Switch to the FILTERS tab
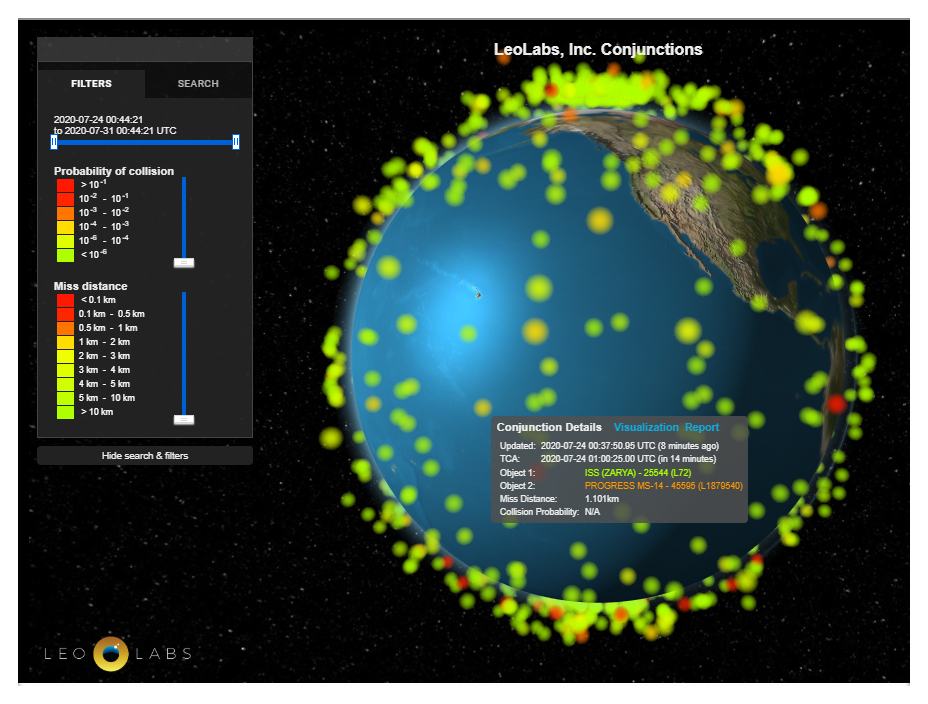This screenshot has width=928, height=704. [x=91, y=83]
